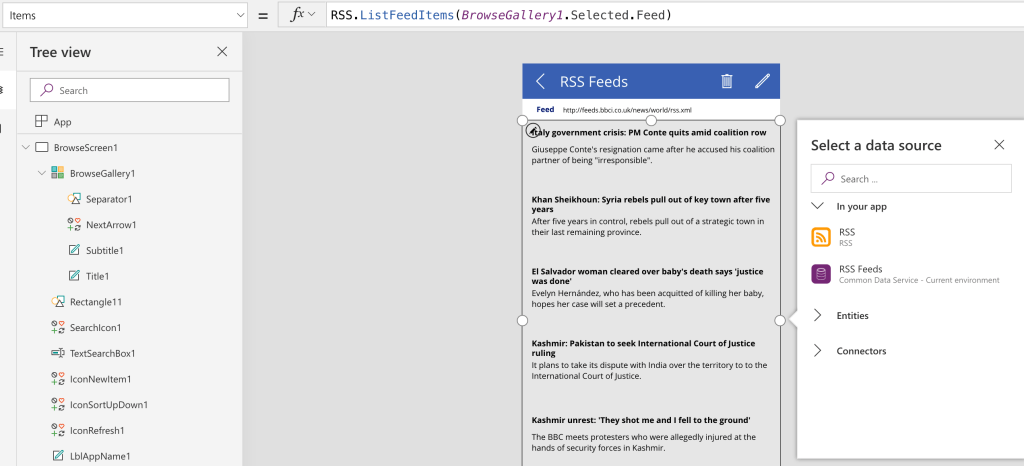Click the IconRefresh1 icon glyph
This screenshot has width=1024, height=466.
pos(57,430)
